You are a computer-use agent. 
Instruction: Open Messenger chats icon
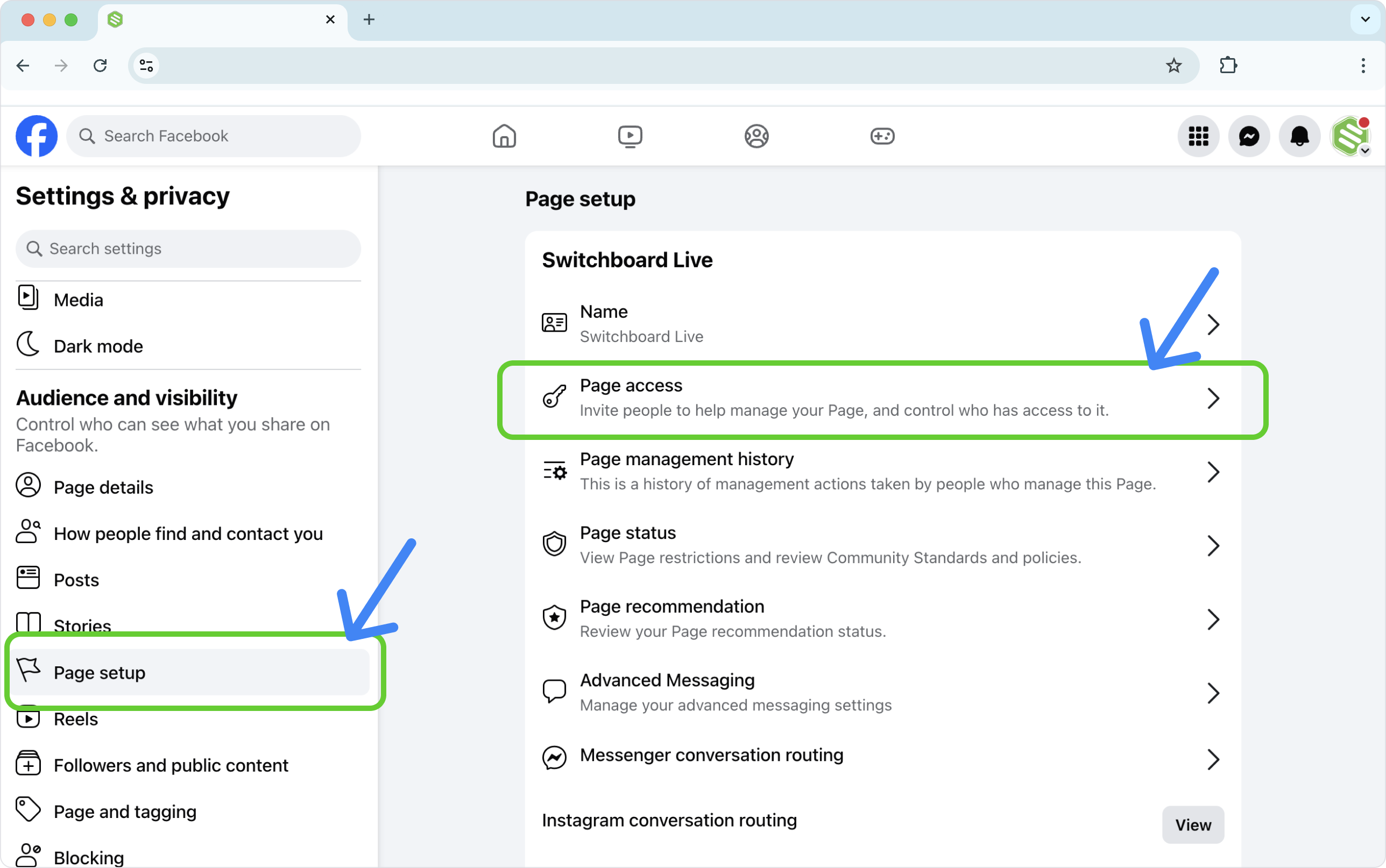coord(1249,136)
